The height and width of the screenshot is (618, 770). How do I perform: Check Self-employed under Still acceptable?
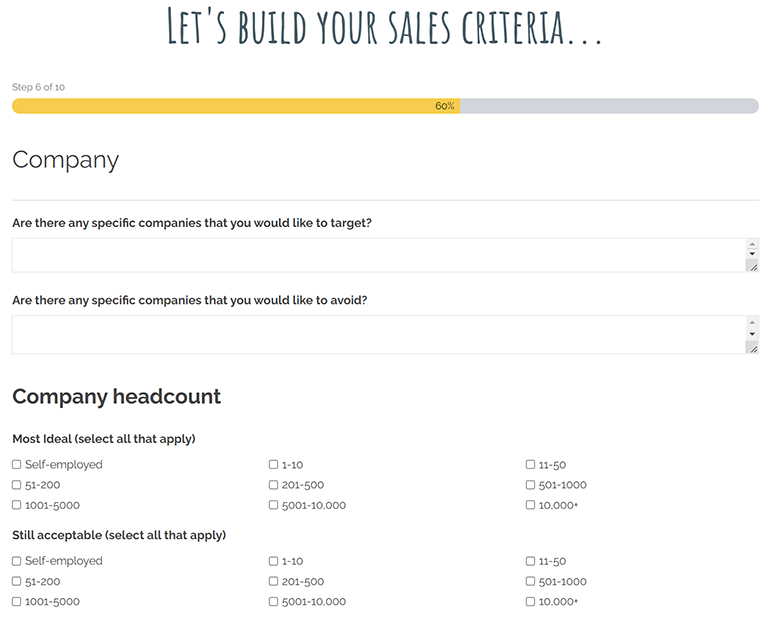click(17, 561)
